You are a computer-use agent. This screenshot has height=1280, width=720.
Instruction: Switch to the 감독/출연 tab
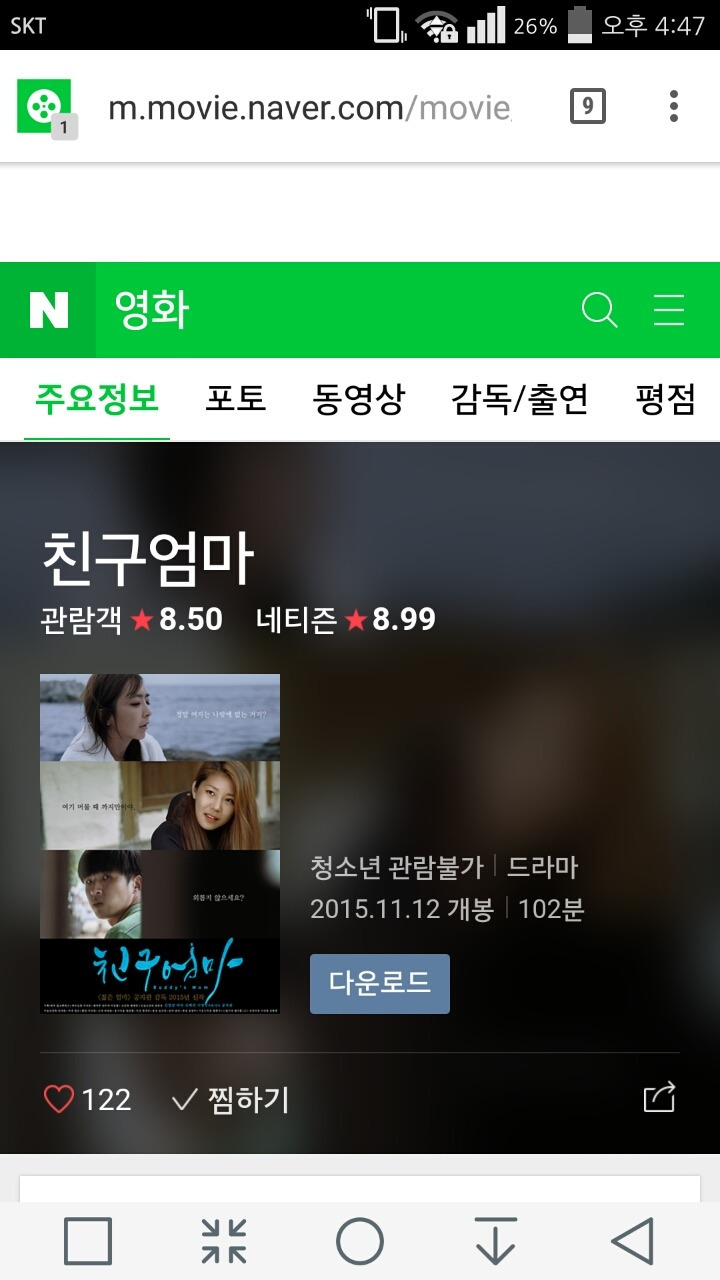point(519,399)
